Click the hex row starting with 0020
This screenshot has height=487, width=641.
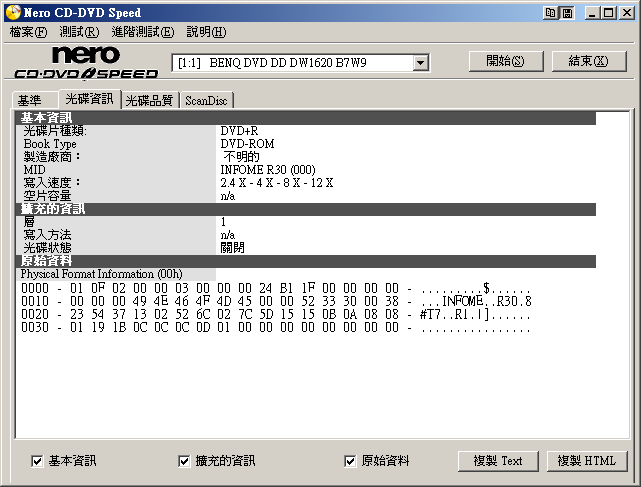276,314
